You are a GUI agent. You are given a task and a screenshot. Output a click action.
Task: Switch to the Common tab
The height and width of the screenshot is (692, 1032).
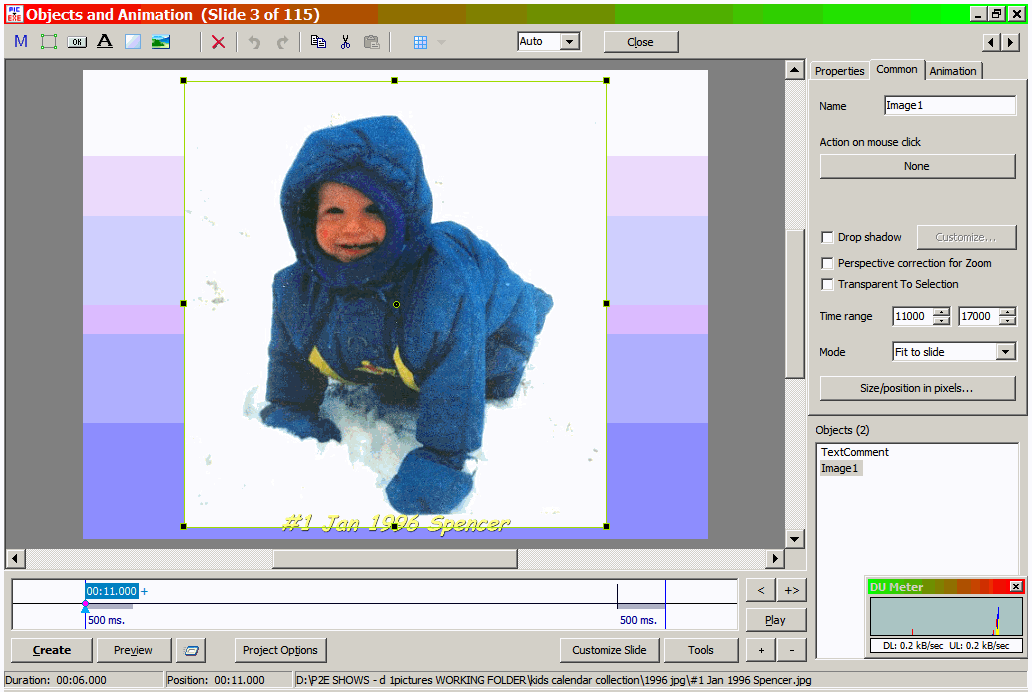896,69
